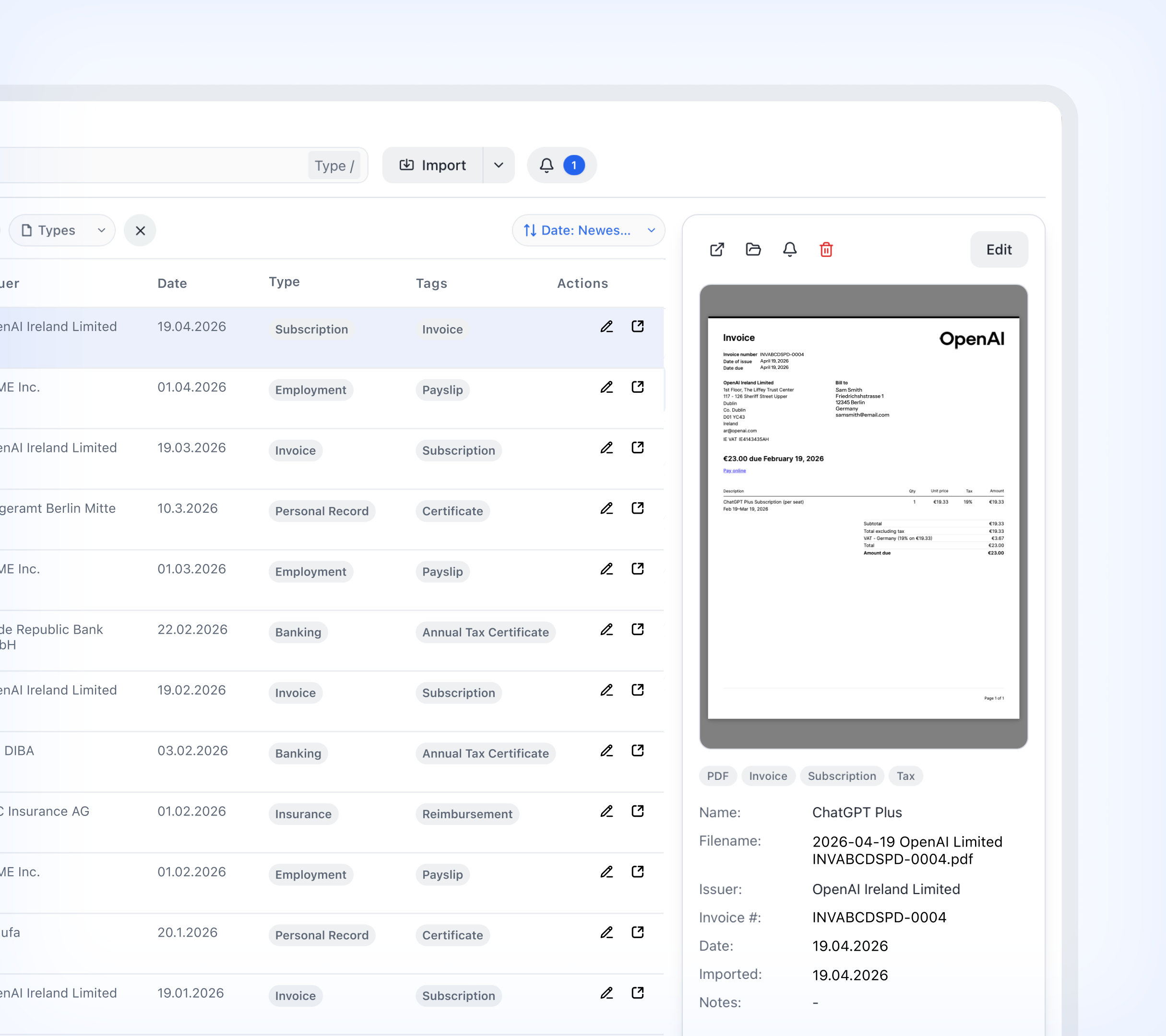Click Employment type in 01.04.2026 row
The image size is (1166, 1036).
click(x=311, y=390)
